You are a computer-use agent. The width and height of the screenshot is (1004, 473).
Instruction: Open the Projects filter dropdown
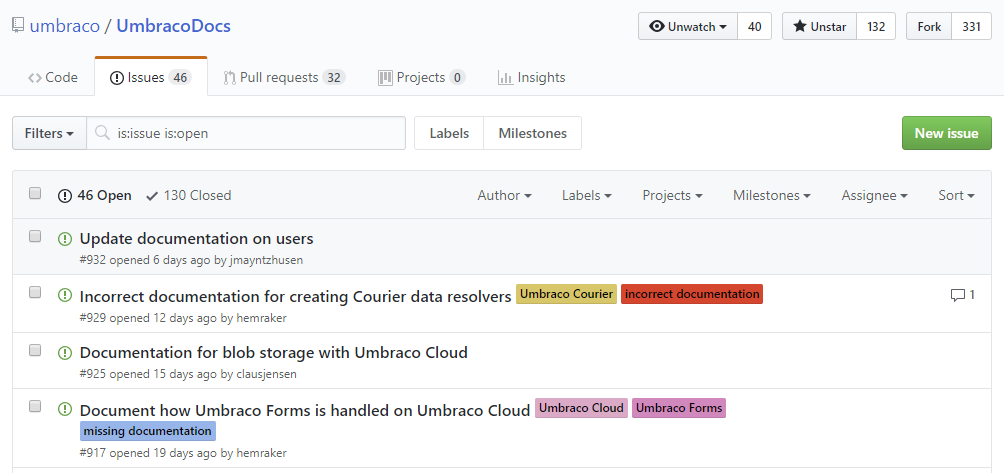pos(672,195)
